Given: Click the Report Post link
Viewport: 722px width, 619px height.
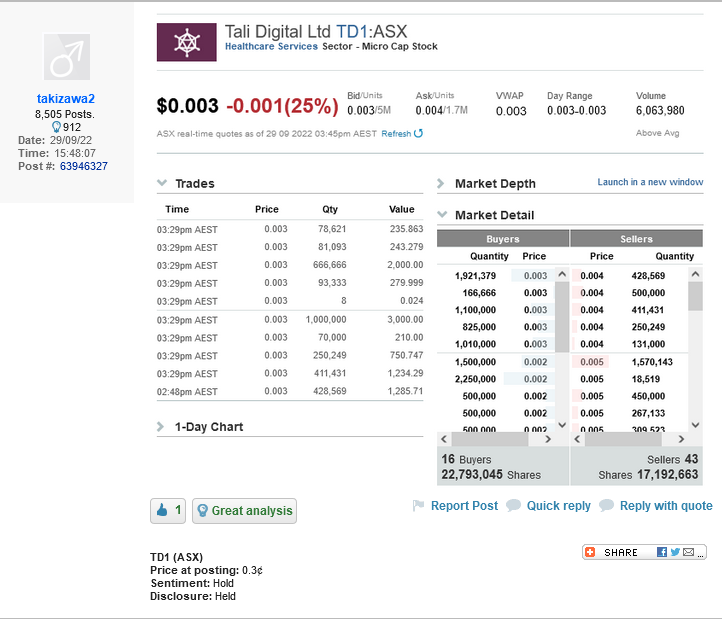Looking at the screenshot, I should tap(464, 506).
